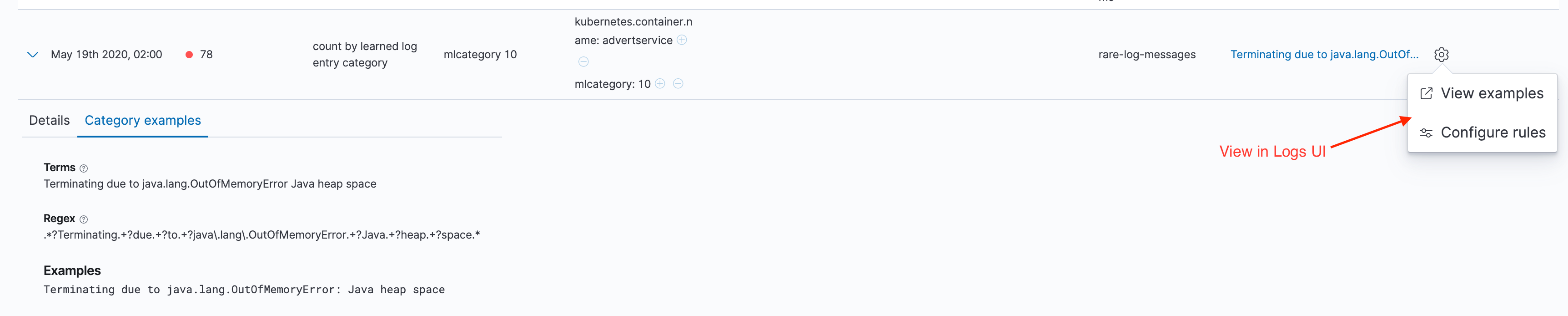Click the help icon beside Terms
Viewport: 1568px width, 316px height.
(x=83, y=168)
